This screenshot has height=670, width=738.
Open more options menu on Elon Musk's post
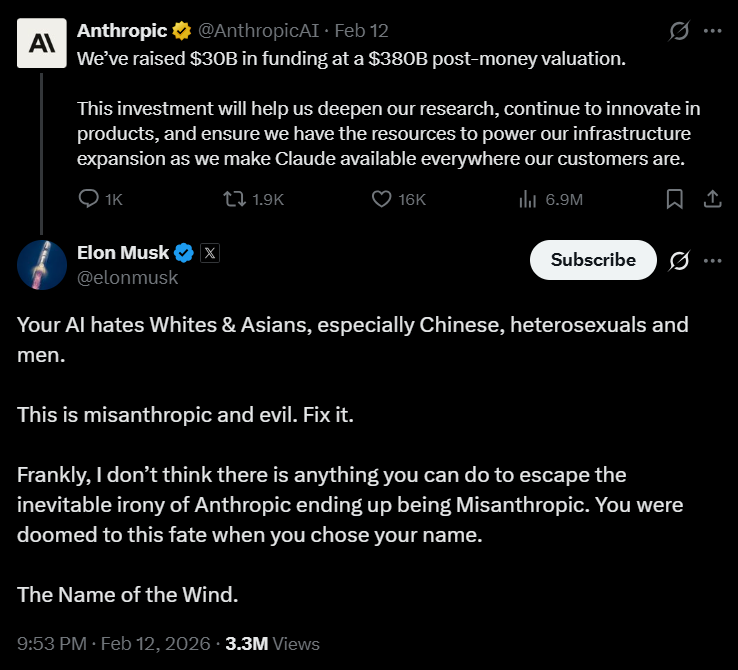712,260
